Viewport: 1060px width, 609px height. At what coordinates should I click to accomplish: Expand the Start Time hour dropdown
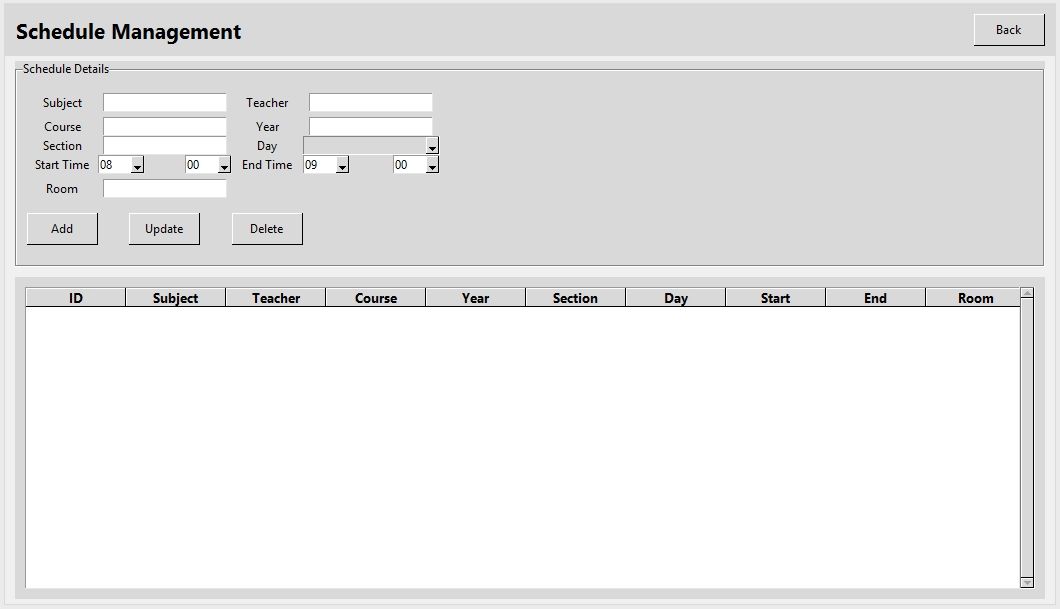point(137,166)
